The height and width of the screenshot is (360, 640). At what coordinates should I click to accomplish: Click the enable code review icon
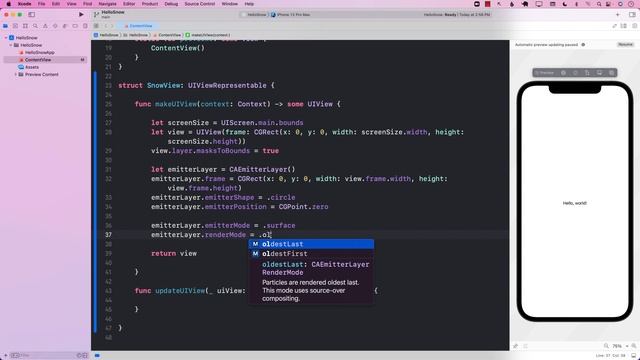[614, 26]
